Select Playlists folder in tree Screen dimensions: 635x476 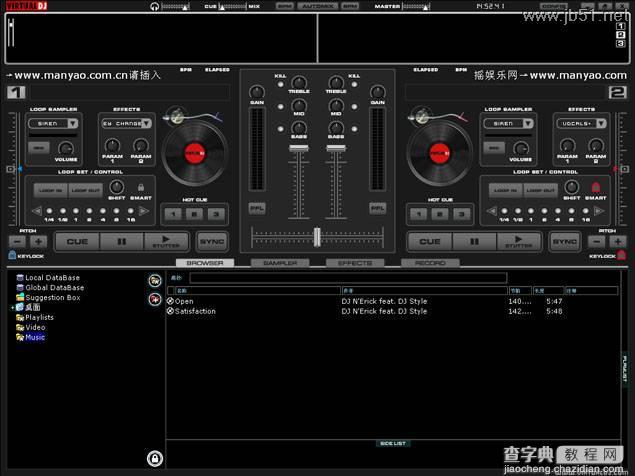click(39, 317)
